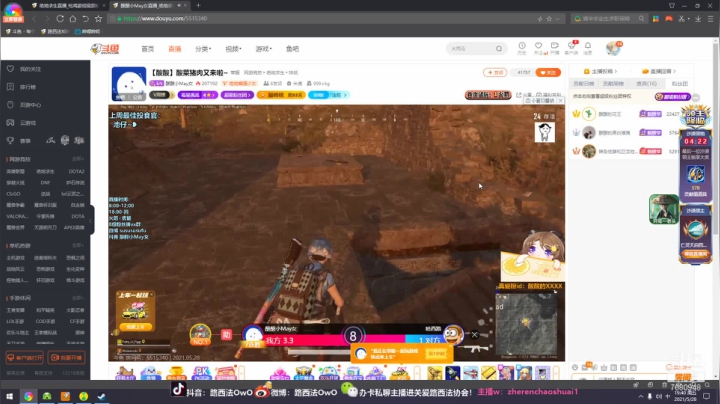Expand the 分类 category dropdown
The image size is (720, 404).
203,49
